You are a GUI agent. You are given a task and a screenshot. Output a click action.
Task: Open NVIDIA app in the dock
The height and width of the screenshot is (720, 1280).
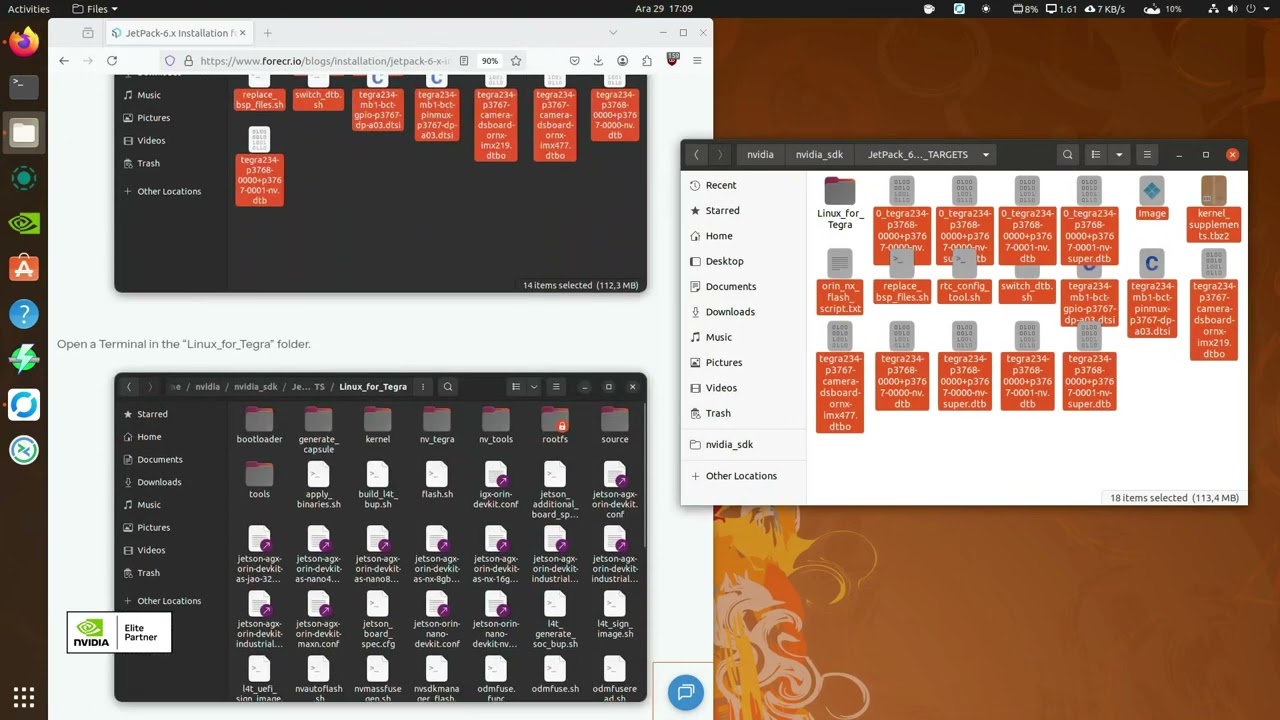click(24, 223)
